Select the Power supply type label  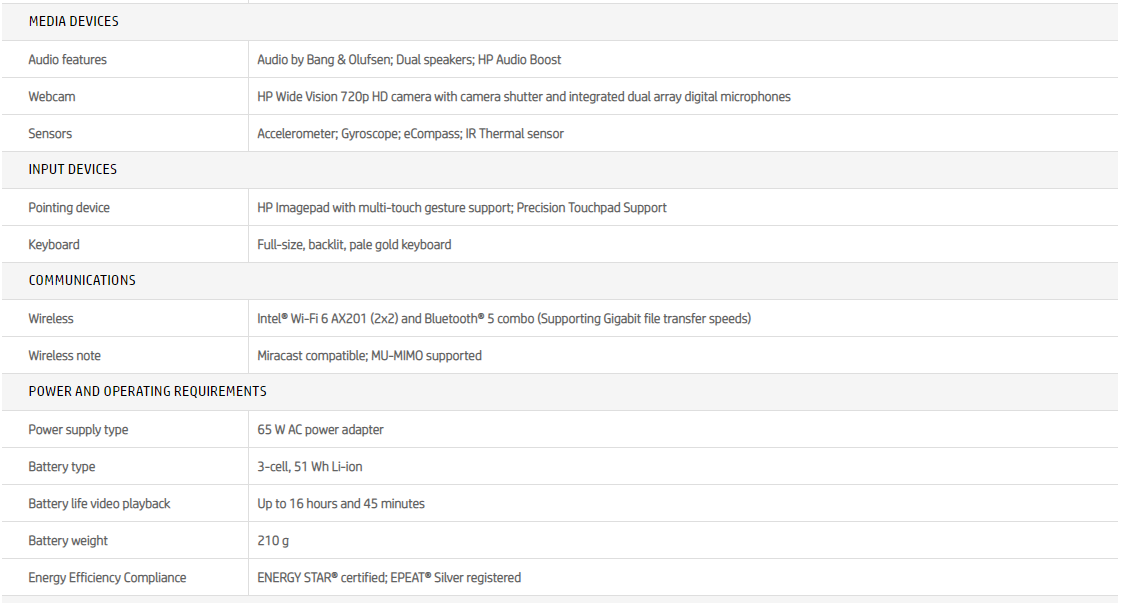coord(78,430)
